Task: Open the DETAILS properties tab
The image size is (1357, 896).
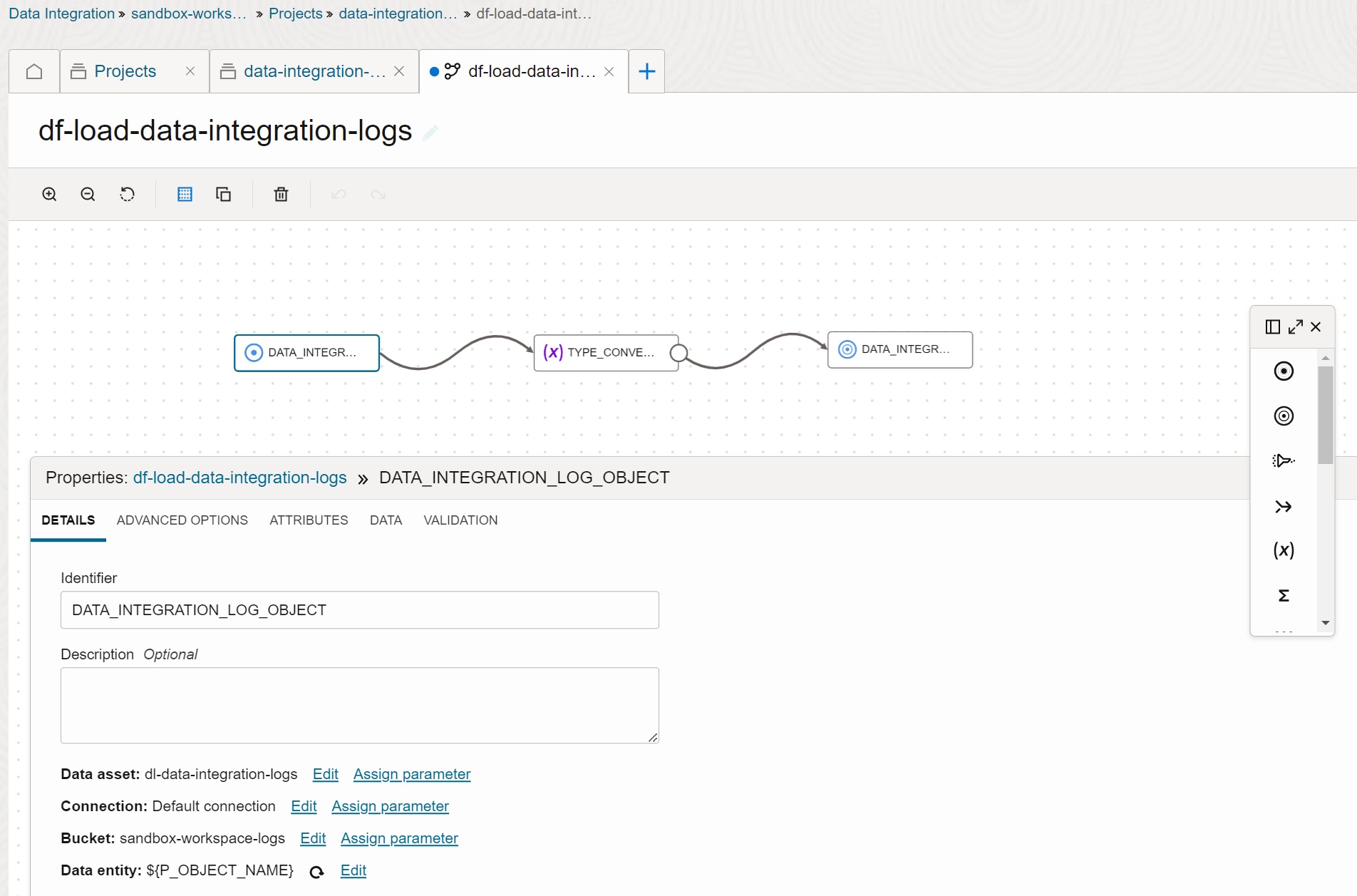Action: click(68, 520)
